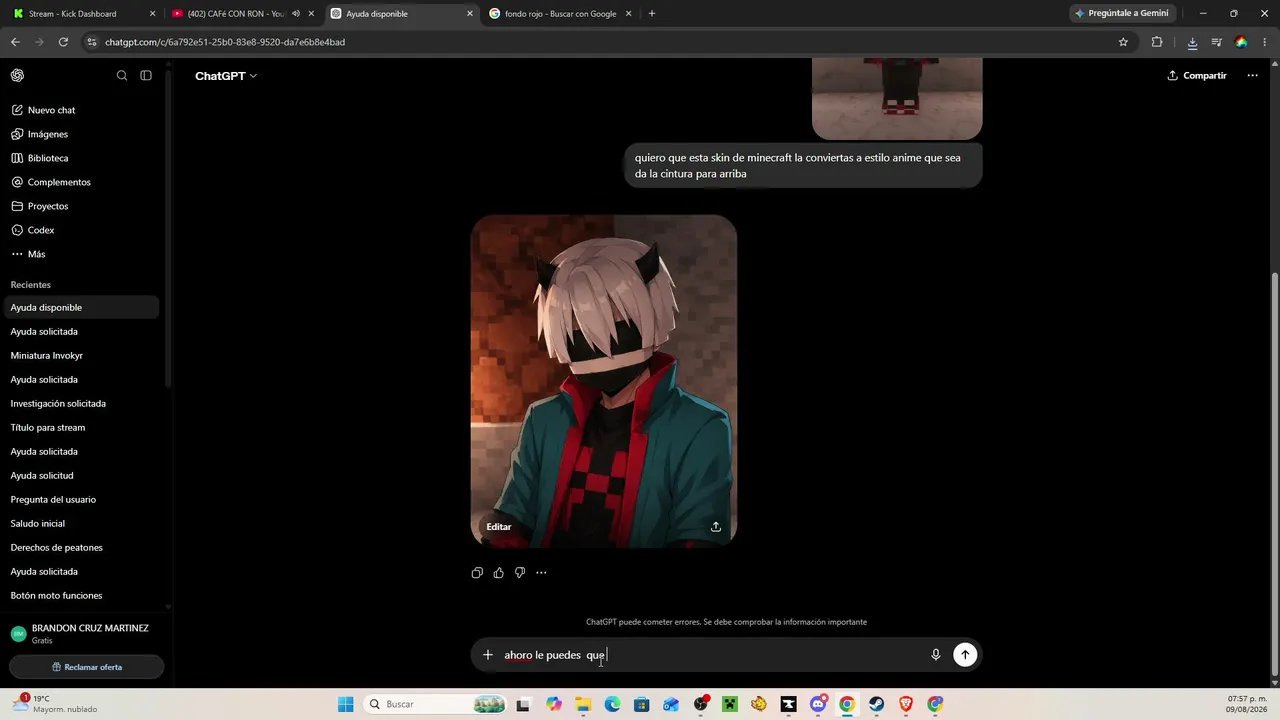Open the Minecraft skin image attachment

[x=897, y=98]
